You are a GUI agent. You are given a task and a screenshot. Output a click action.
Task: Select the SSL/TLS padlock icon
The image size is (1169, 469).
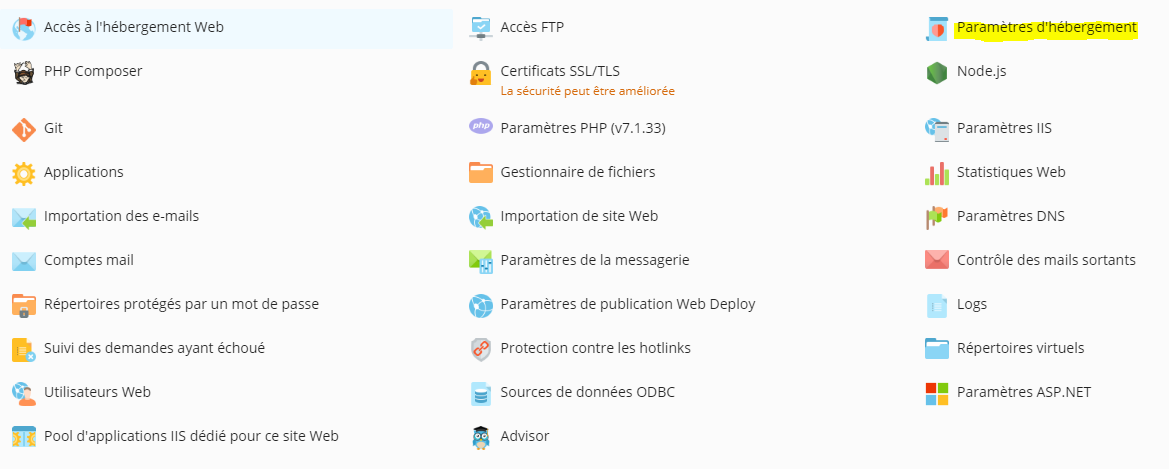click(480, 72)
